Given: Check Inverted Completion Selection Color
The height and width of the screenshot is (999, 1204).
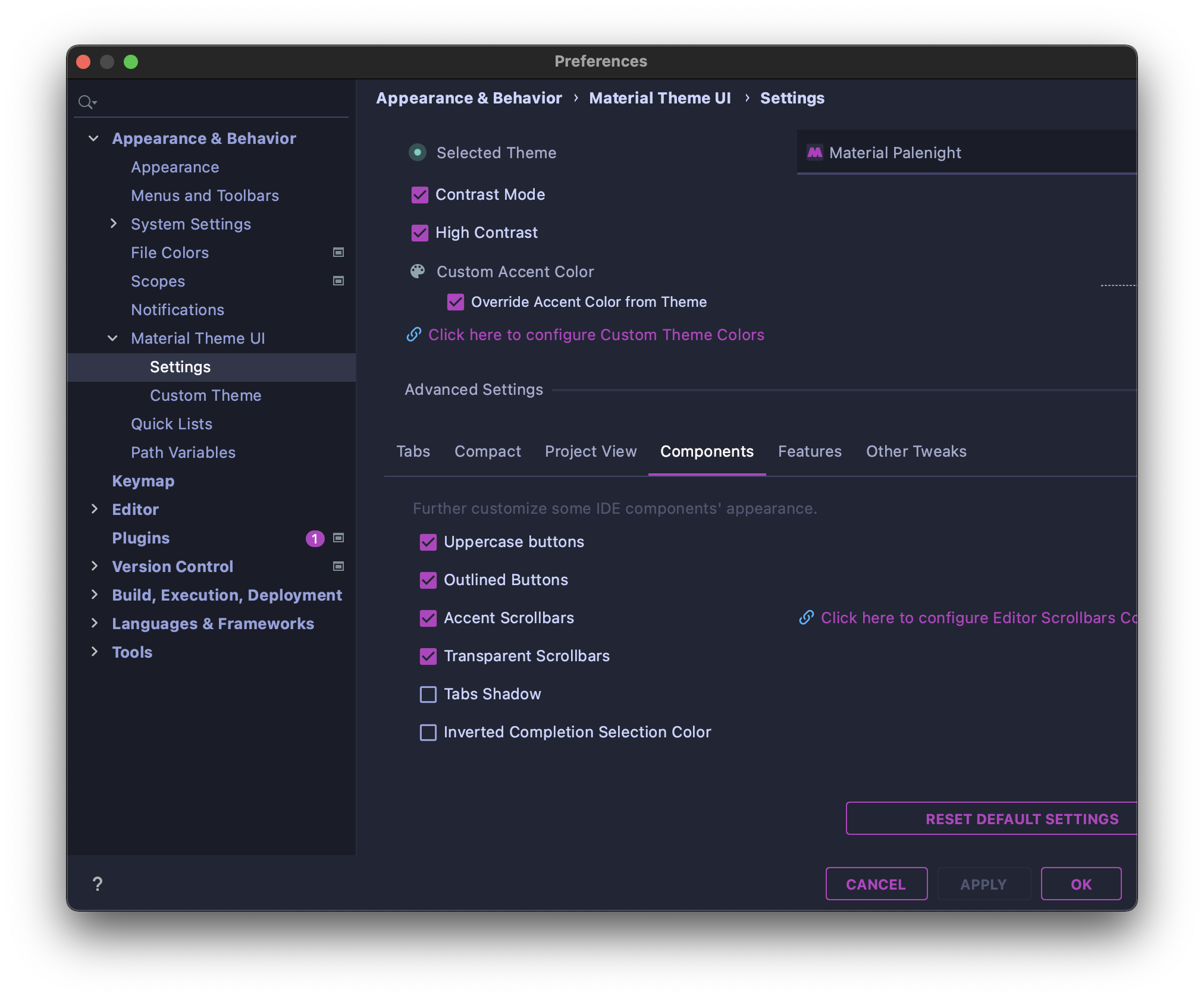Looking at the screenshot, I should pyautogui.click(x=428, y=732).
